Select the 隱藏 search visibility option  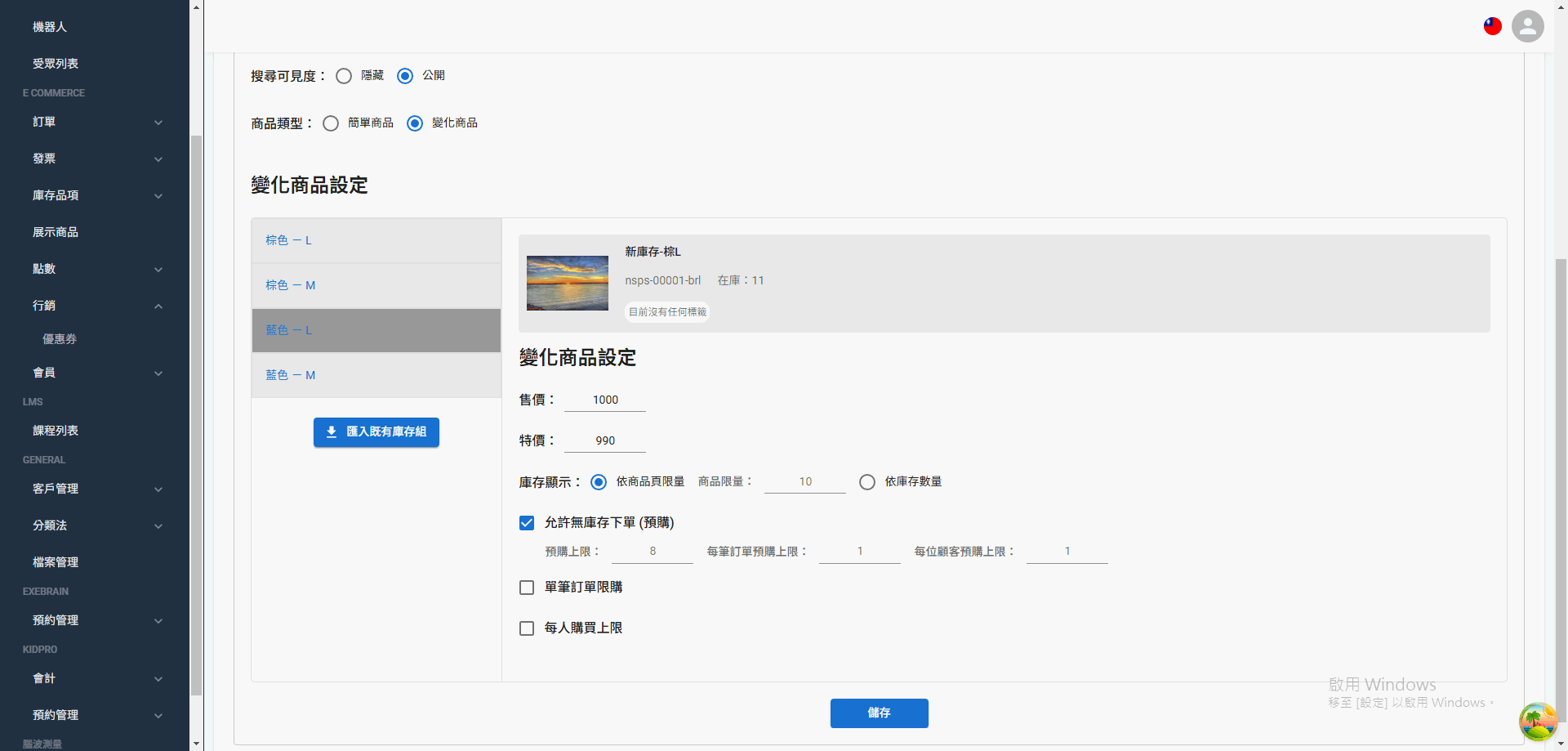[344, 76]
